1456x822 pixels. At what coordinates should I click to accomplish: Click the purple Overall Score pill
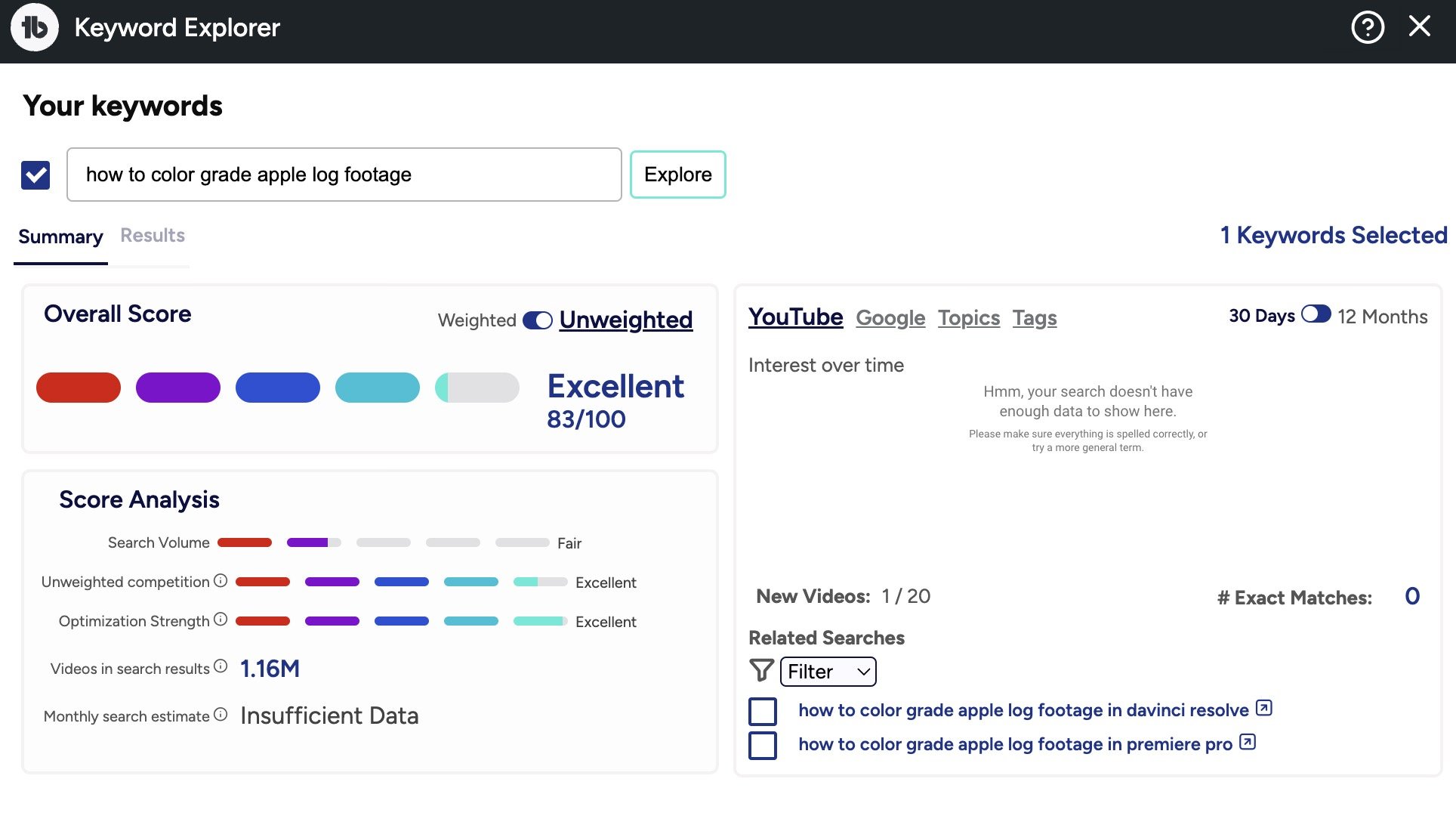coord(178,388)
